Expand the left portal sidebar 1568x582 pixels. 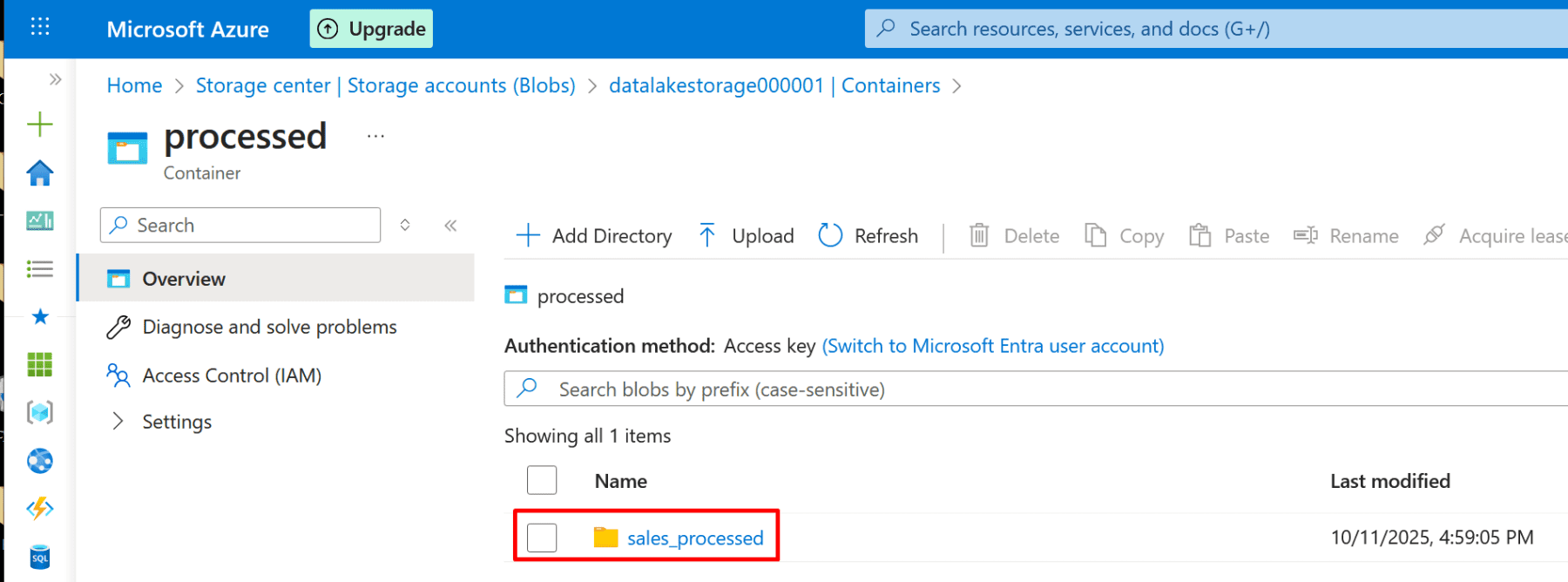coord(56,79)
